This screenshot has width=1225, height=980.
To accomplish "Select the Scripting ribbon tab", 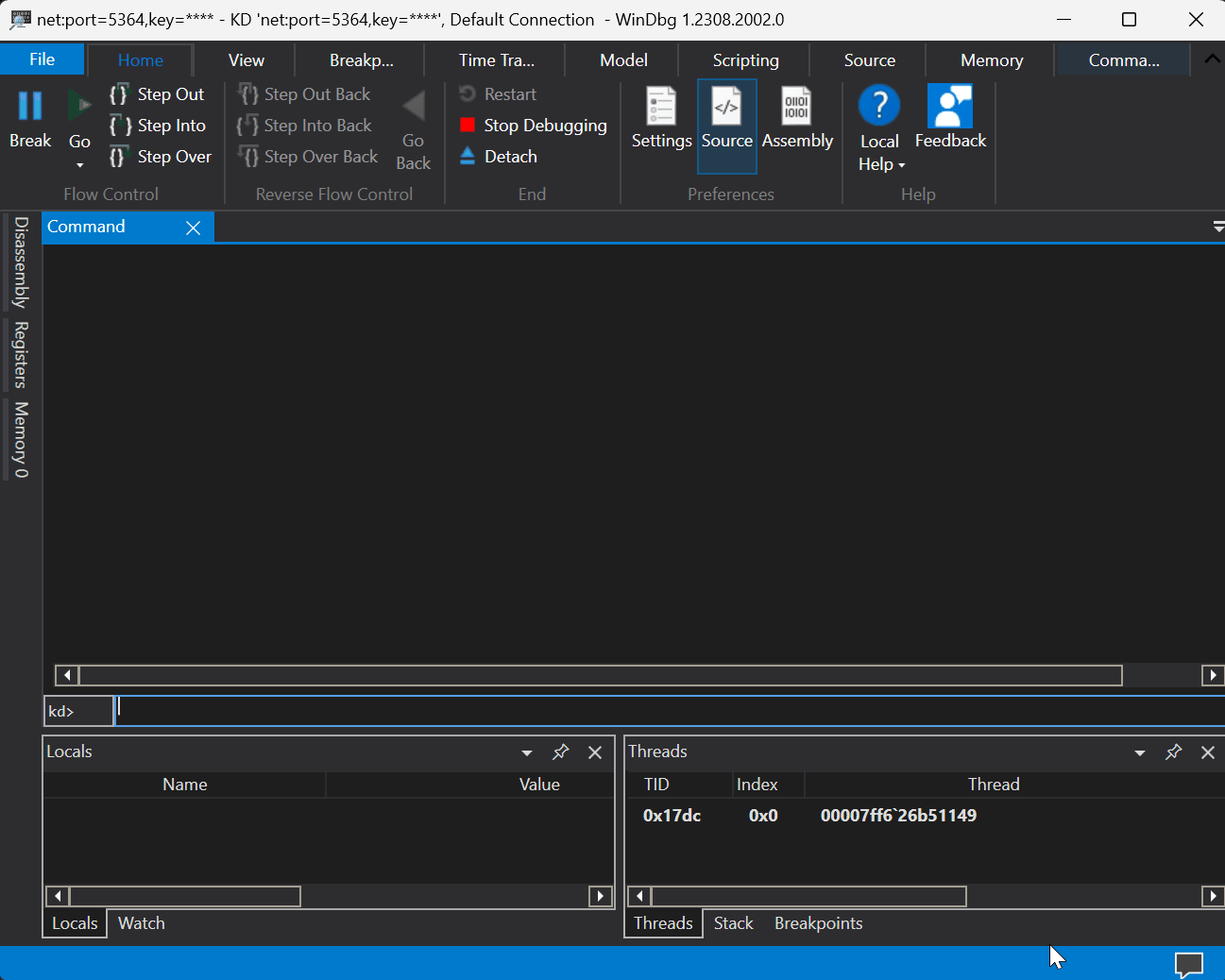I will click(745, 60).
